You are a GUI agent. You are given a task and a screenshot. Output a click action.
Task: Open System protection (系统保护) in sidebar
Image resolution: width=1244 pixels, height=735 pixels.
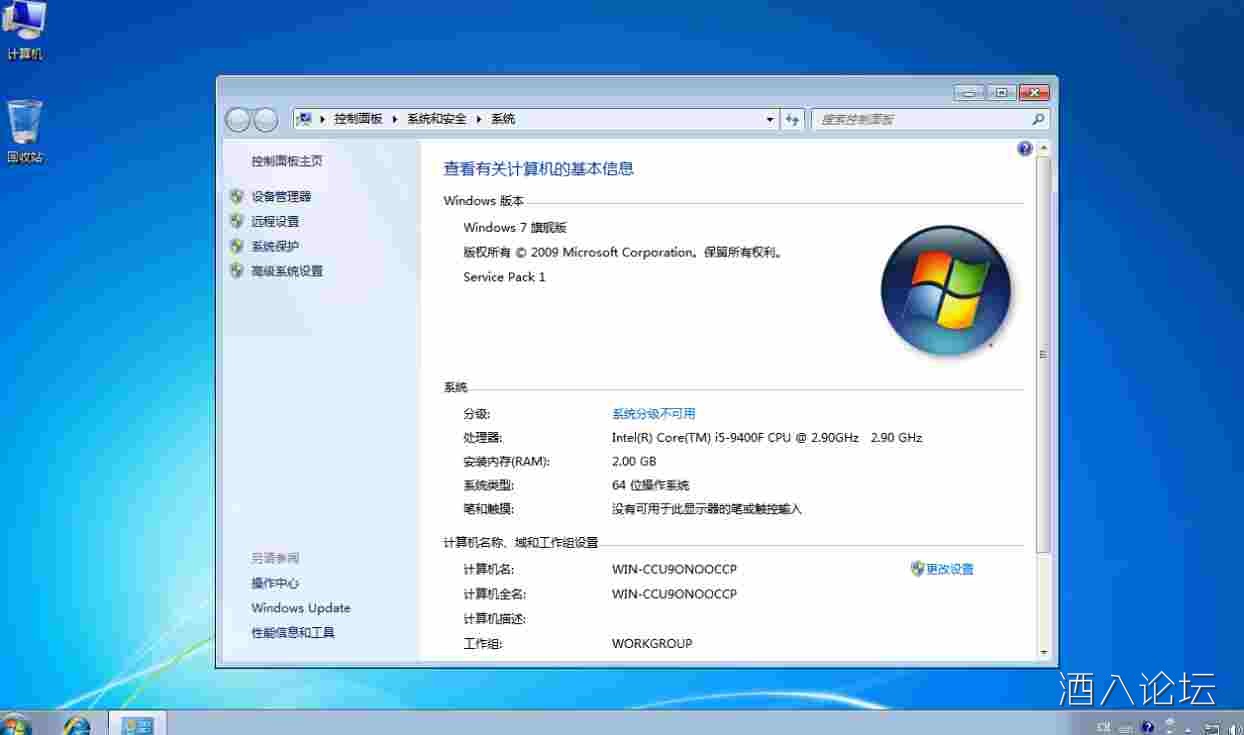click(x=275, y=246)
